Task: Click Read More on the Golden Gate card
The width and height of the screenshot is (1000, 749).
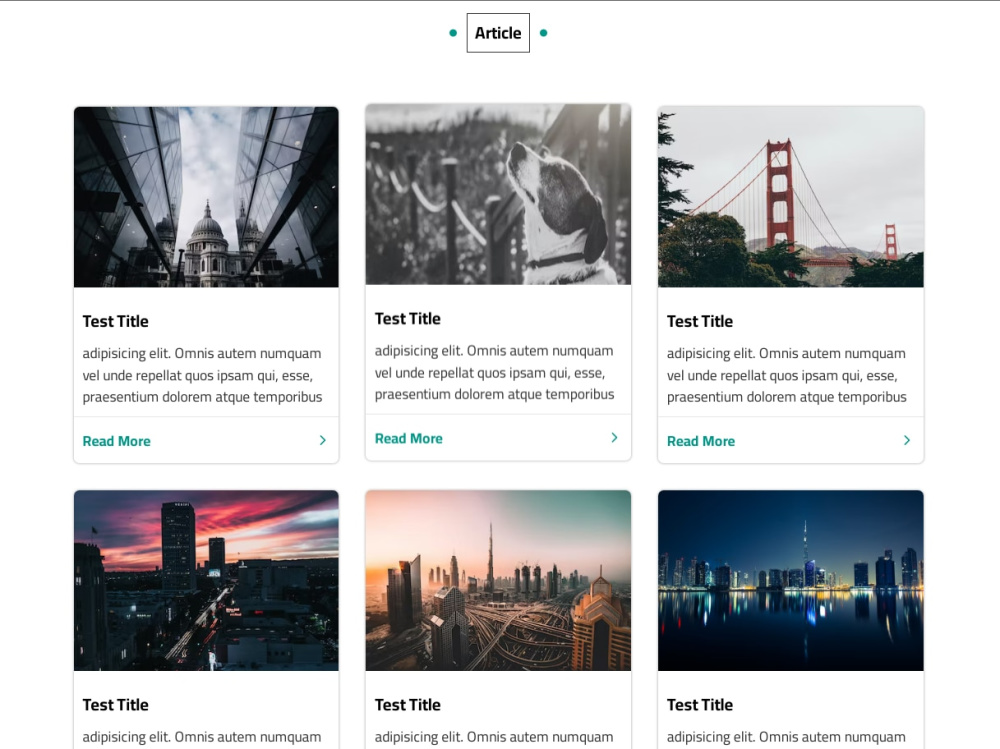Action: [701, 441]
